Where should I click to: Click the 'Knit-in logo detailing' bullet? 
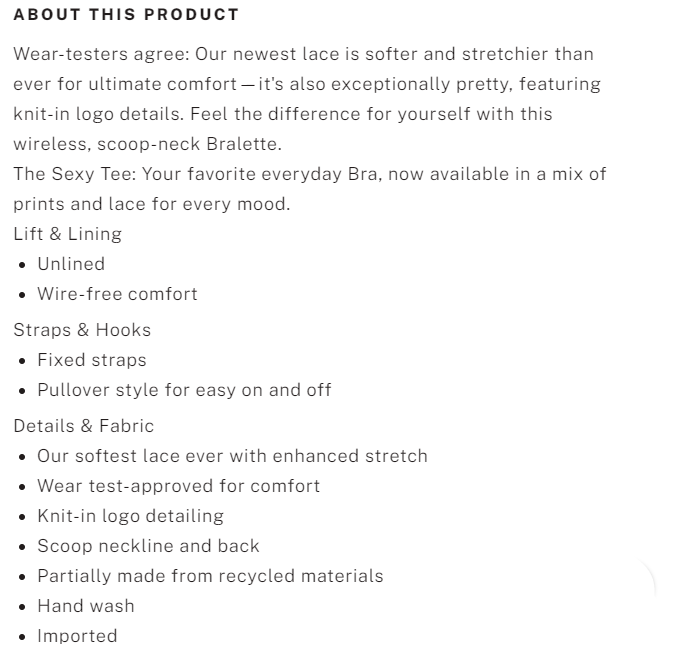[x=131, y=516]
